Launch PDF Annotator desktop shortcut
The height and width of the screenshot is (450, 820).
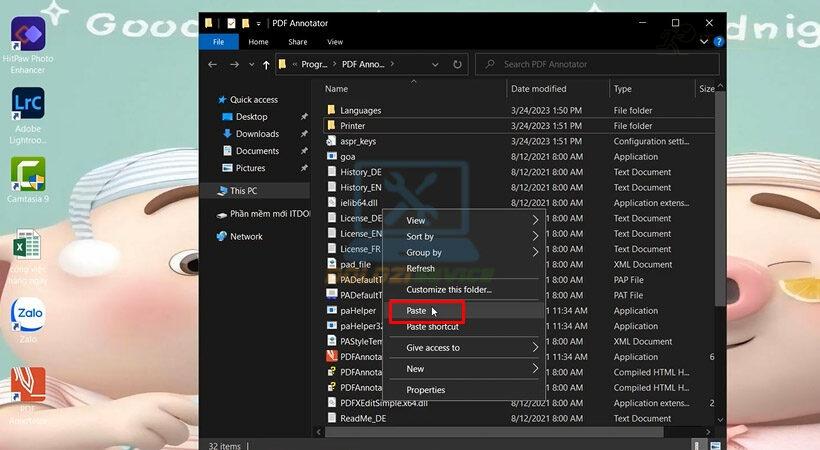tap(28, 387)
